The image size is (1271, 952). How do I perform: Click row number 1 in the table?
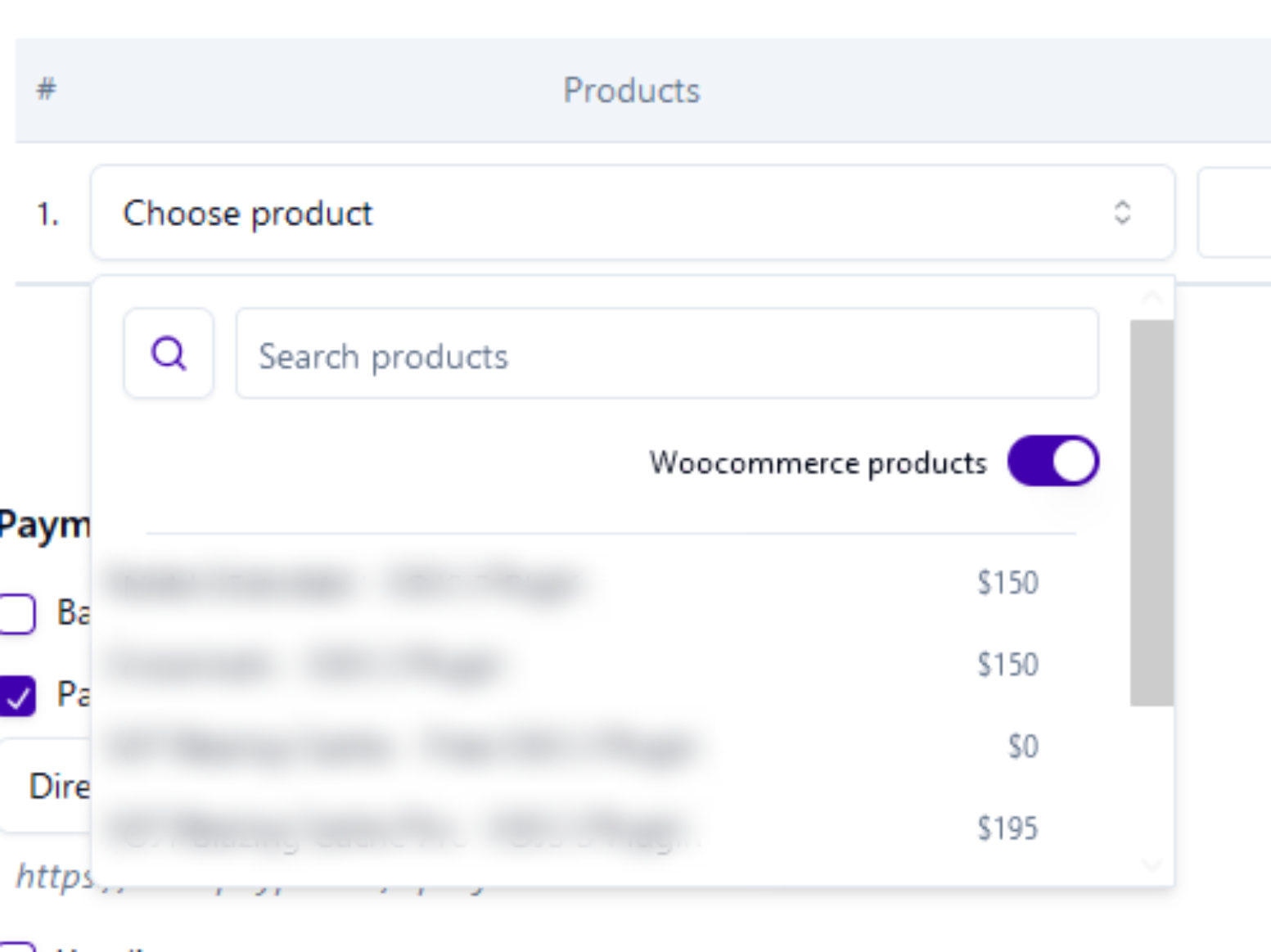point(43,214)
